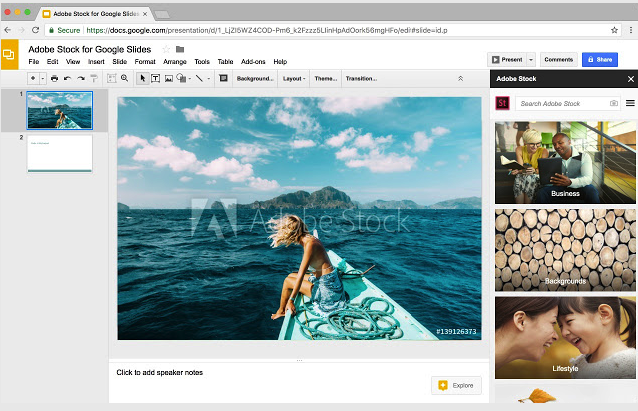Click the Google Slides home logo
Viewport: 638px width, 411px height.
(9, 54)
